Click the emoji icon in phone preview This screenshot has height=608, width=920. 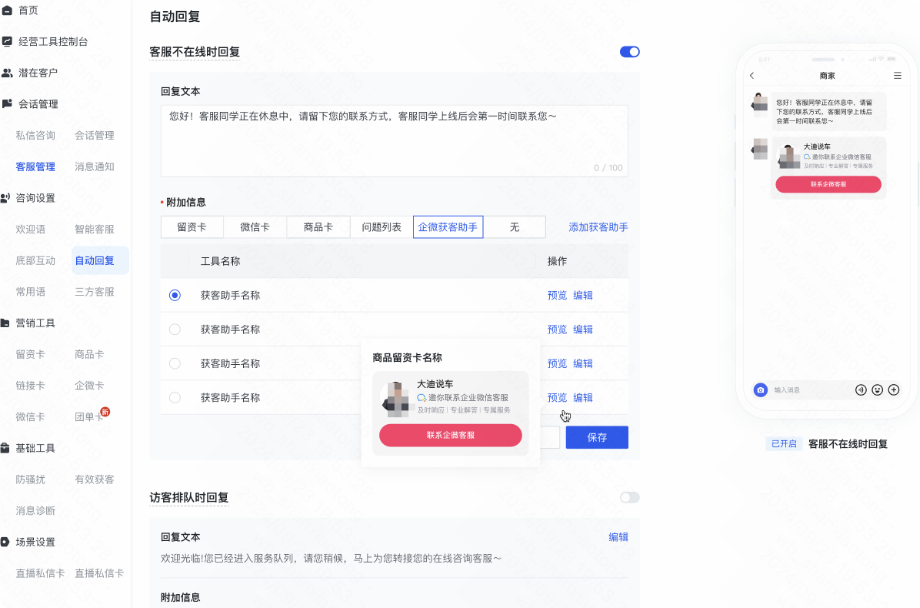877,390
